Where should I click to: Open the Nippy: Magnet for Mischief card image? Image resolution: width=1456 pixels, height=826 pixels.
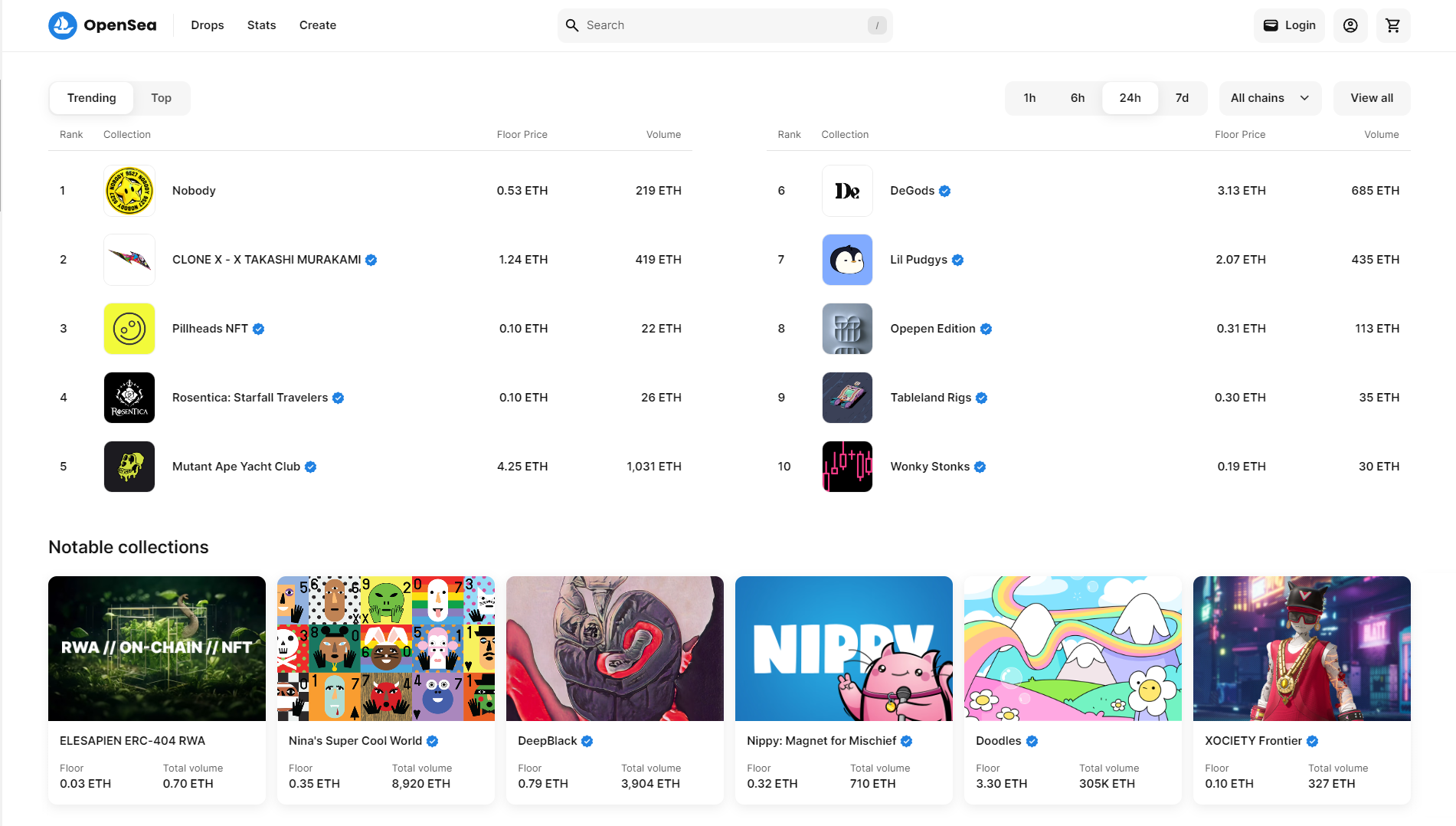point(844,648)
